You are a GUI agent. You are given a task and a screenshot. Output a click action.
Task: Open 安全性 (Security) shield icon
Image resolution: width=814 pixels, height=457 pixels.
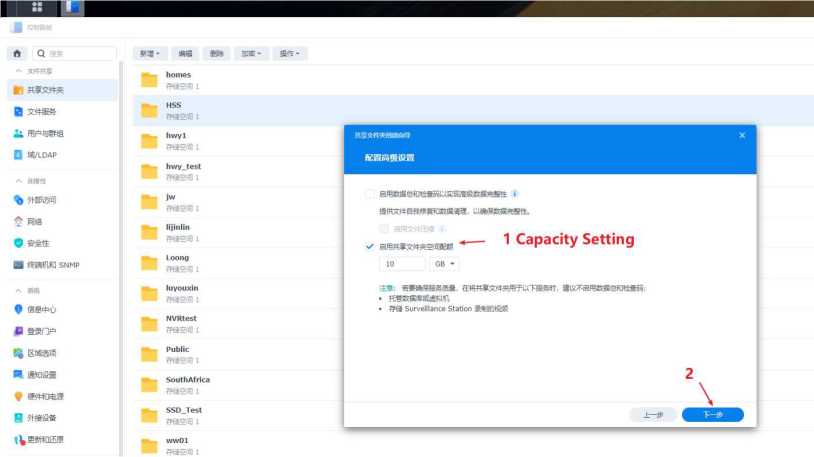[x=19, y=243]
